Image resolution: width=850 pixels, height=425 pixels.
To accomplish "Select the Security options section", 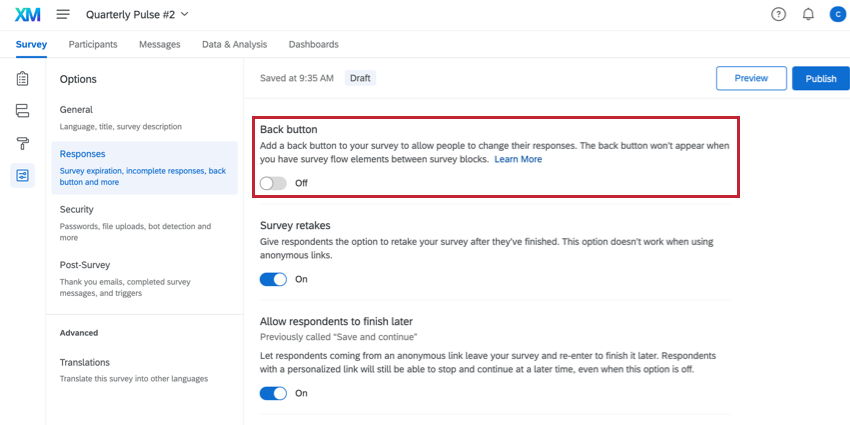I will click(x=144, y=223).
